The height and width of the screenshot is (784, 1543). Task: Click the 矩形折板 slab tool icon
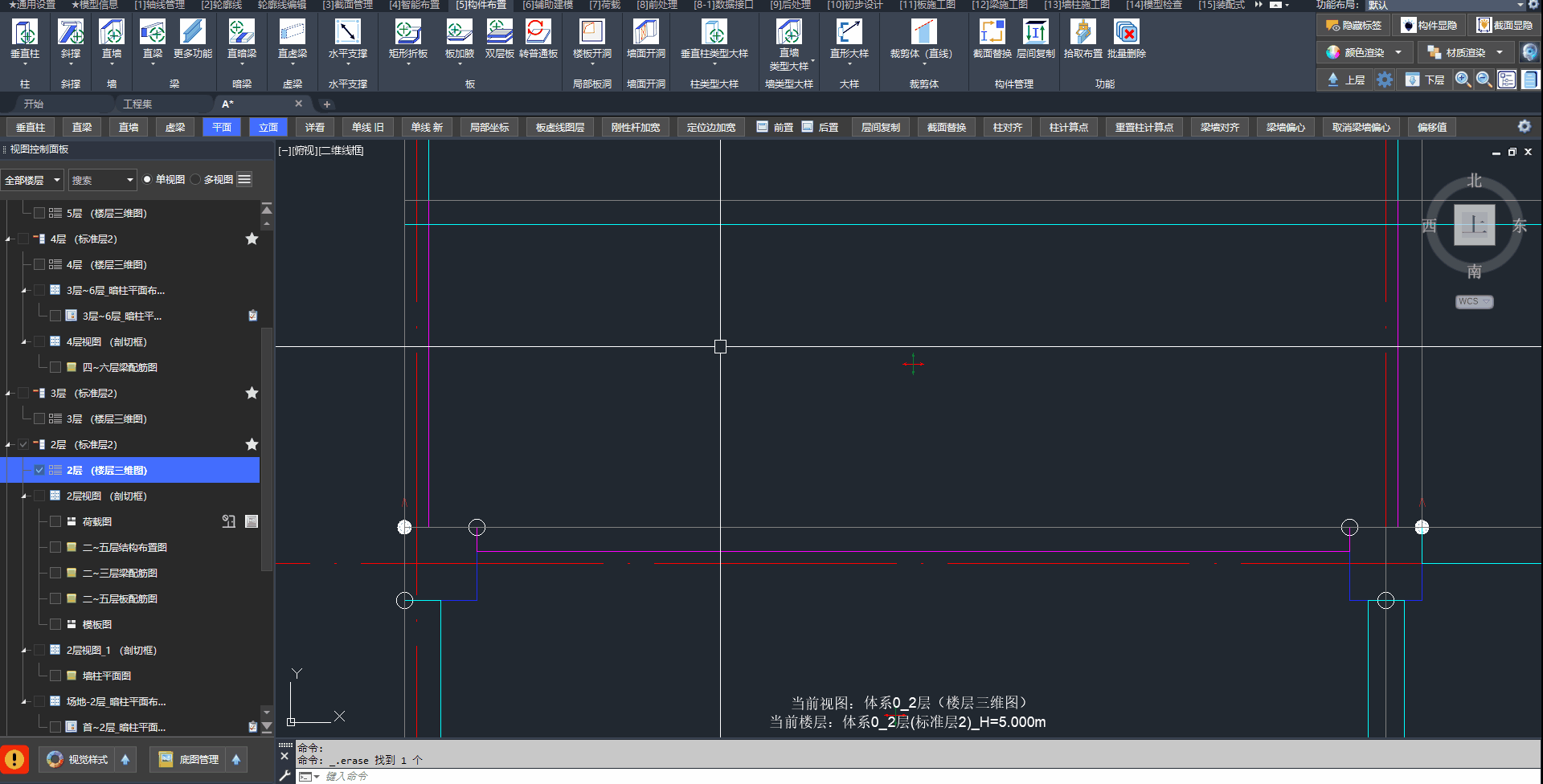tap(408, 33)
